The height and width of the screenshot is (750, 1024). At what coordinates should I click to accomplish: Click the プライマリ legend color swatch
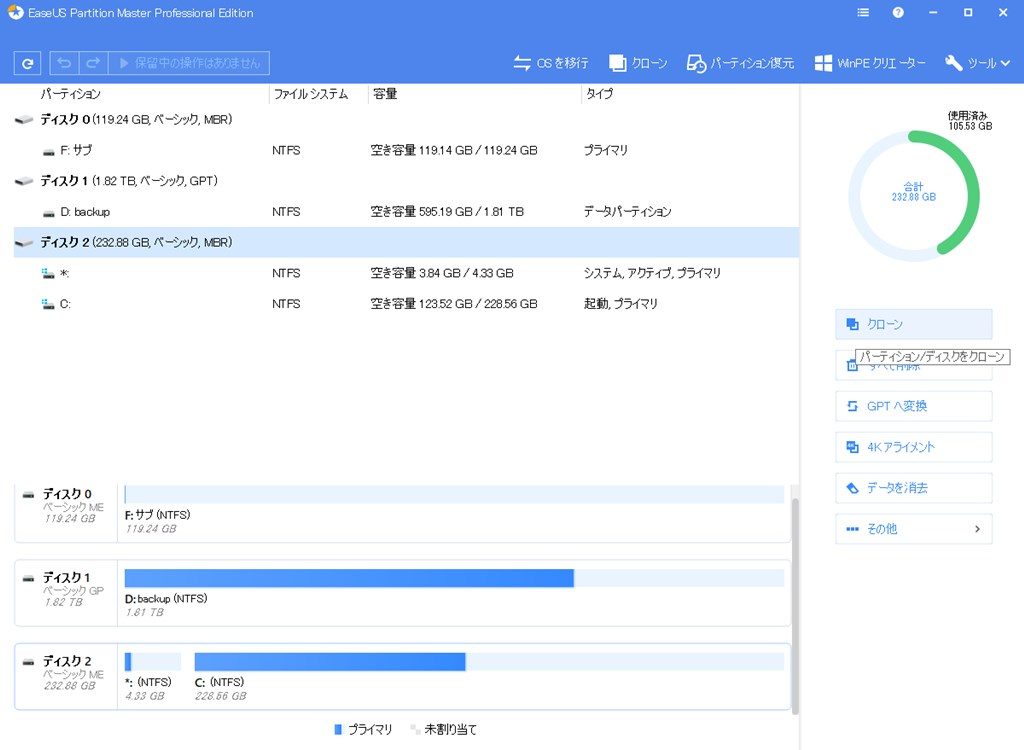[338, 729]
